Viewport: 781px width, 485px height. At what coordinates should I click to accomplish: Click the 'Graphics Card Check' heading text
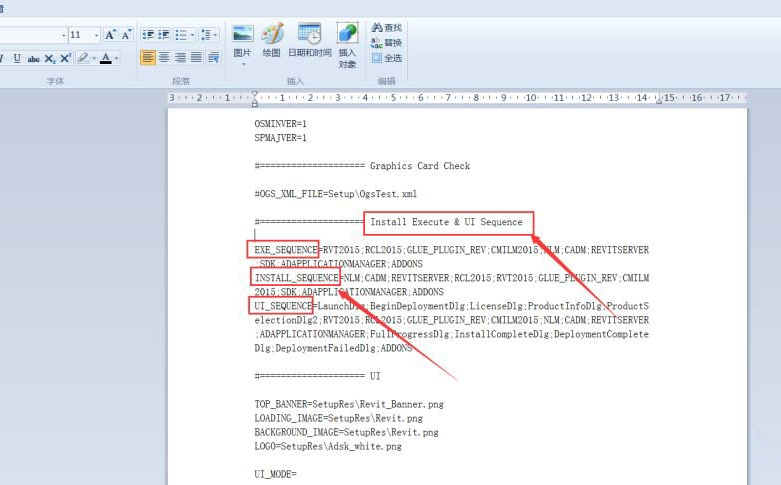[420, 166]
